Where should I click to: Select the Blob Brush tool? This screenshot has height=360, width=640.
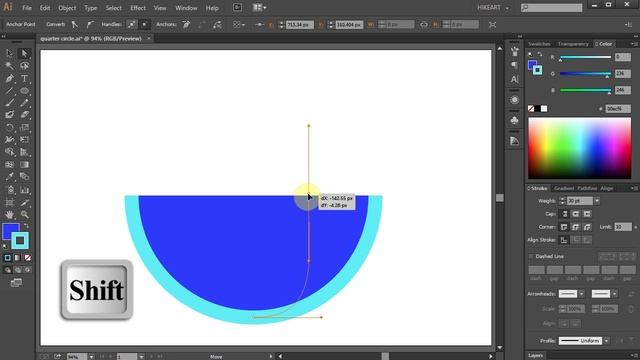pos(9,115)
